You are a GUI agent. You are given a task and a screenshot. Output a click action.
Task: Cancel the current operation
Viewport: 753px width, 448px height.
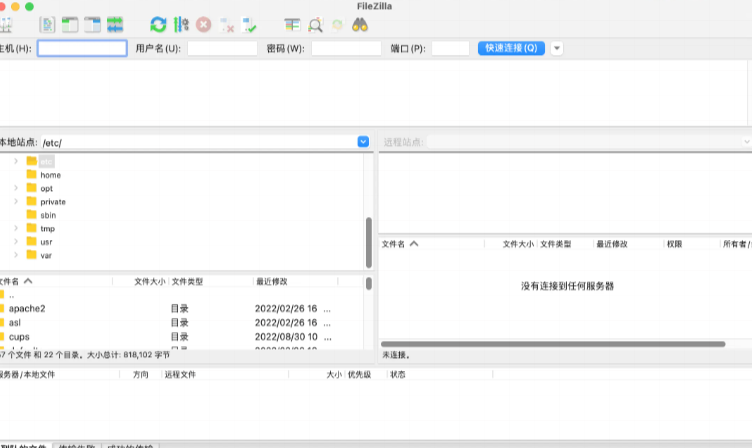(204, 24)
